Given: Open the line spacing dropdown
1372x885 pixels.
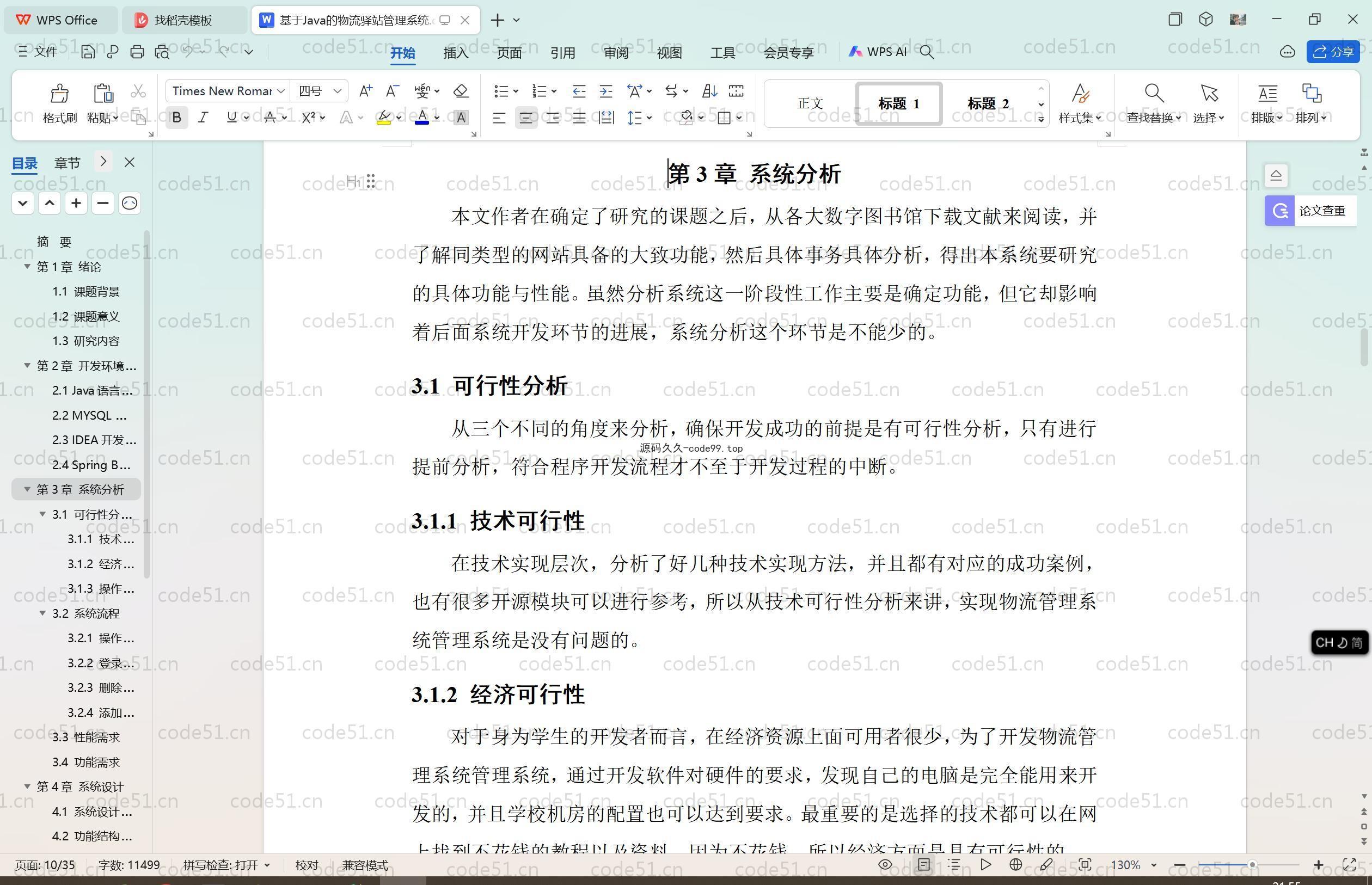Looking at the screenshot, I should tap(649, 118).
